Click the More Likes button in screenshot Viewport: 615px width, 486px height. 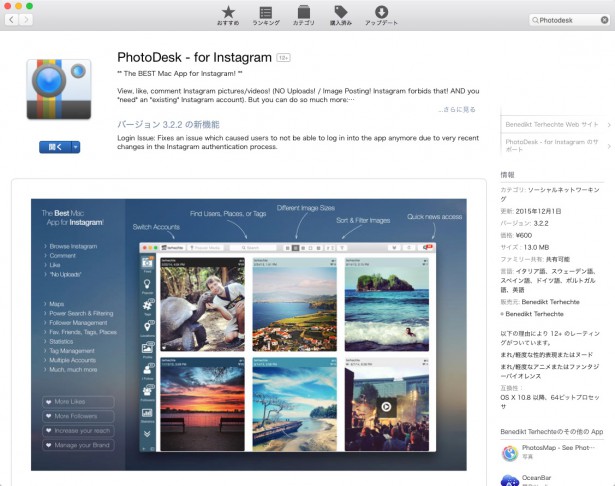pos(78,402)
